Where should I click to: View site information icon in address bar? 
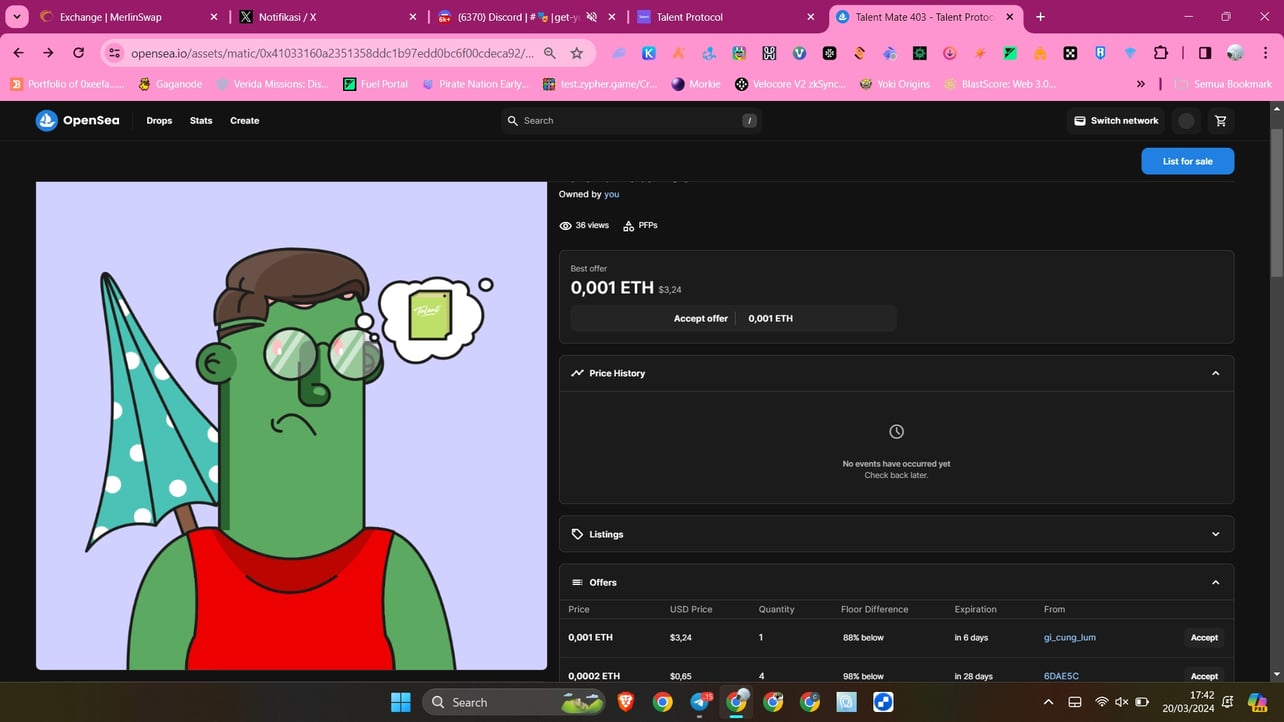114,53
